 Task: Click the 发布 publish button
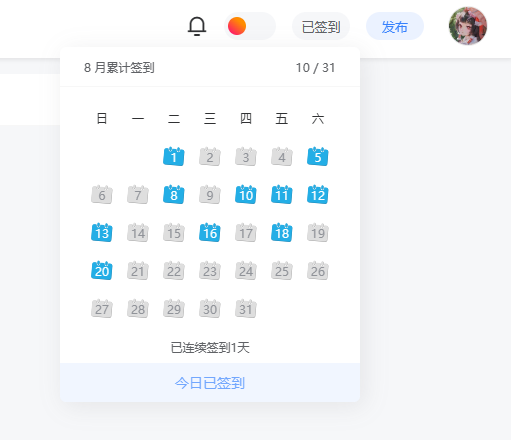point(395,26)
